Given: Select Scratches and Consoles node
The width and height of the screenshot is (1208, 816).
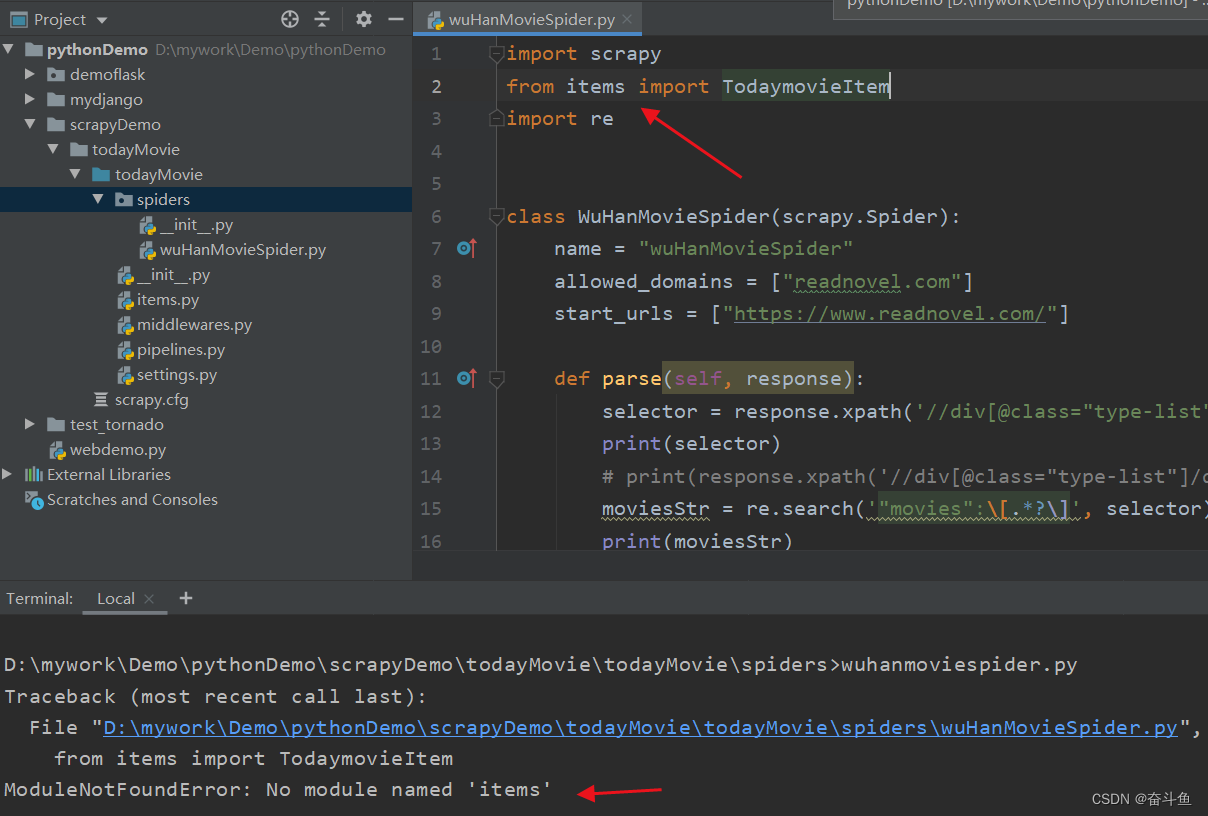Looking at the screenshot, I should coord(132,500).
